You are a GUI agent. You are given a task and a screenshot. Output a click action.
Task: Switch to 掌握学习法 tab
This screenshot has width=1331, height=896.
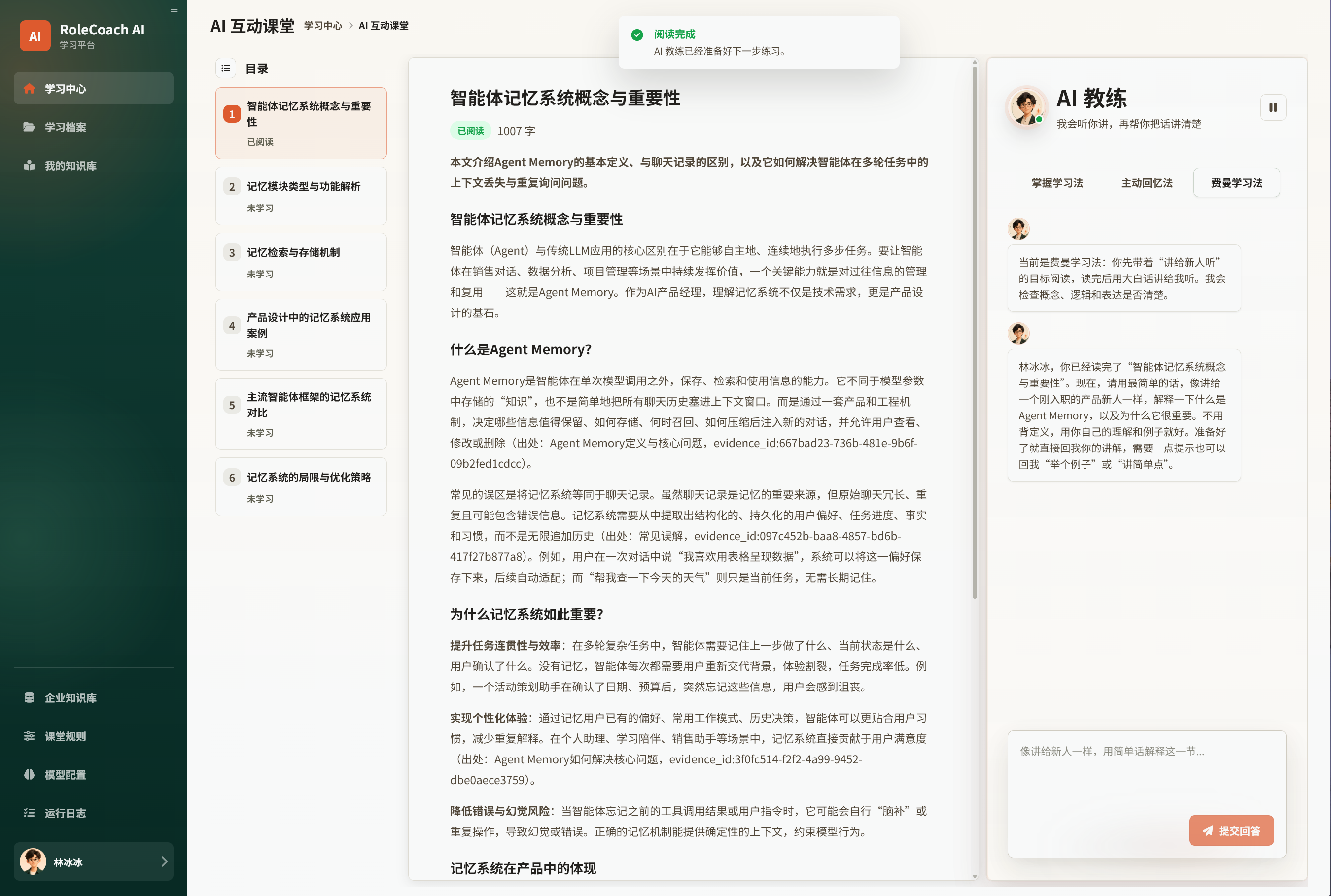tap(1057, 183)
